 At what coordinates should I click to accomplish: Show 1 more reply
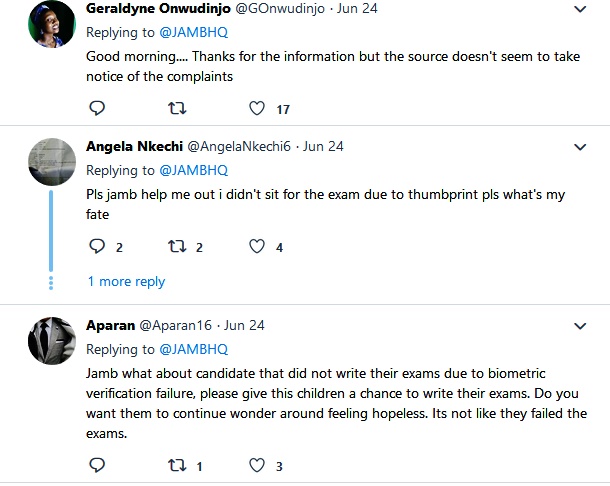pos(126,282)
